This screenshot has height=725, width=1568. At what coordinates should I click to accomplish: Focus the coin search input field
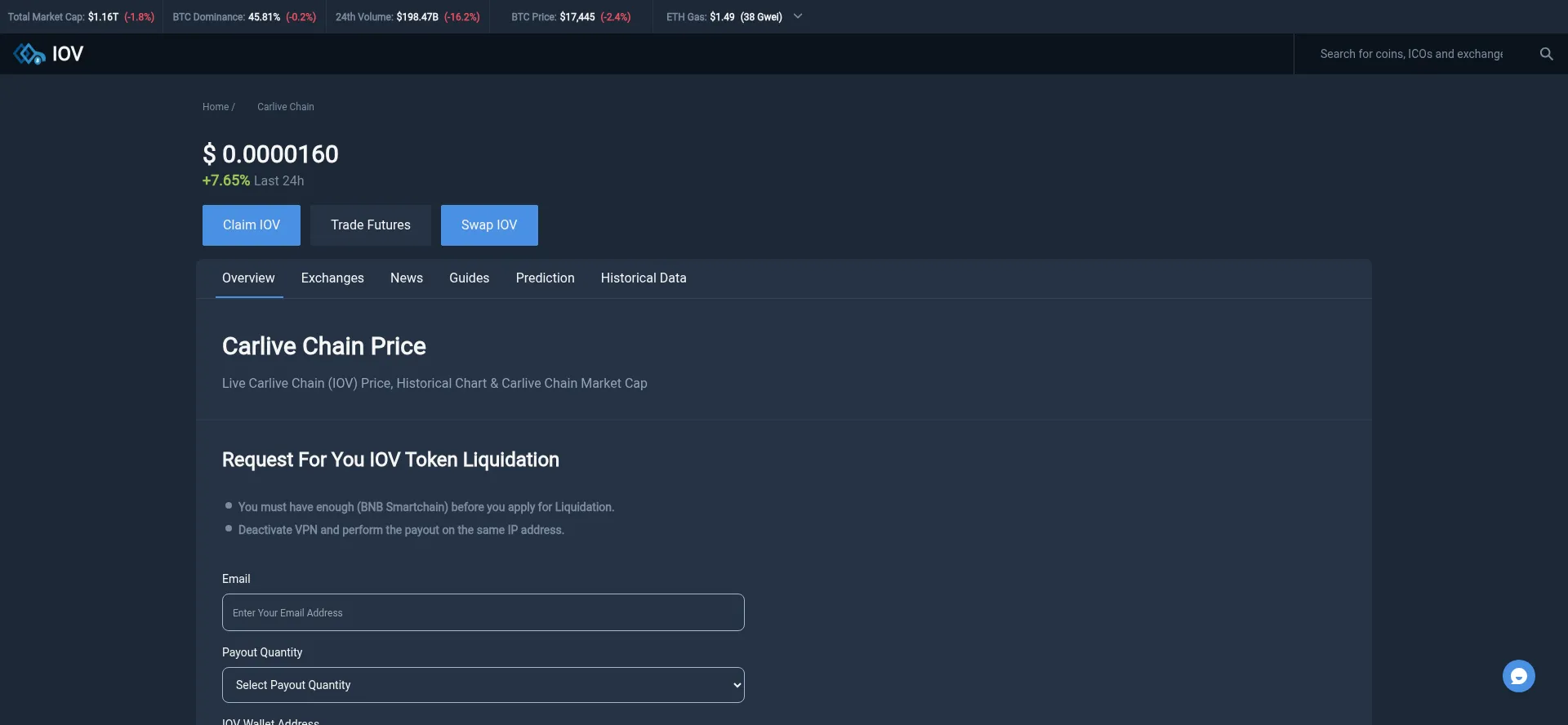(1411, 54)
